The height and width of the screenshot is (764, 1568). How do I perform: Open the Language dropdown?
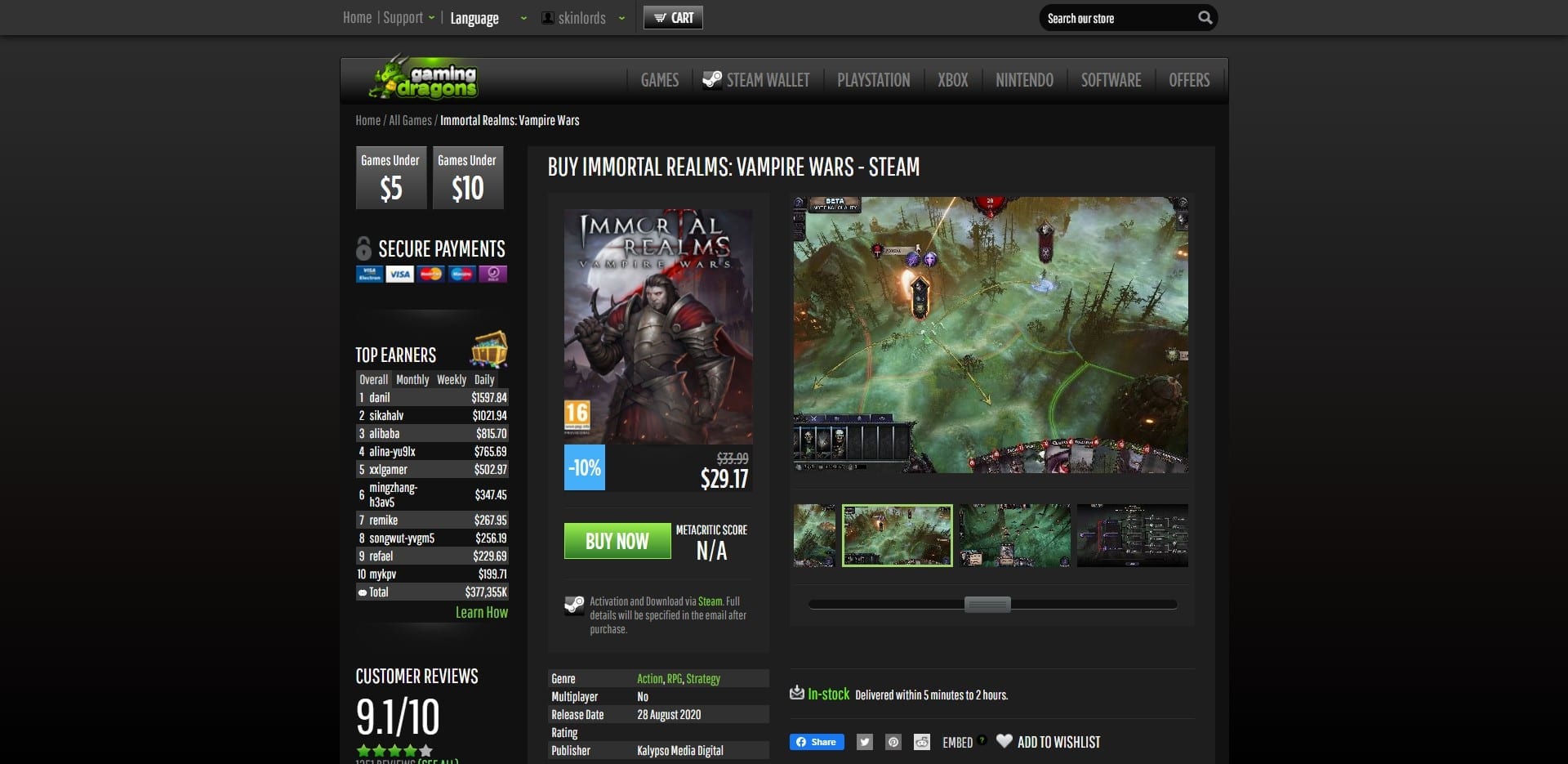488,18
